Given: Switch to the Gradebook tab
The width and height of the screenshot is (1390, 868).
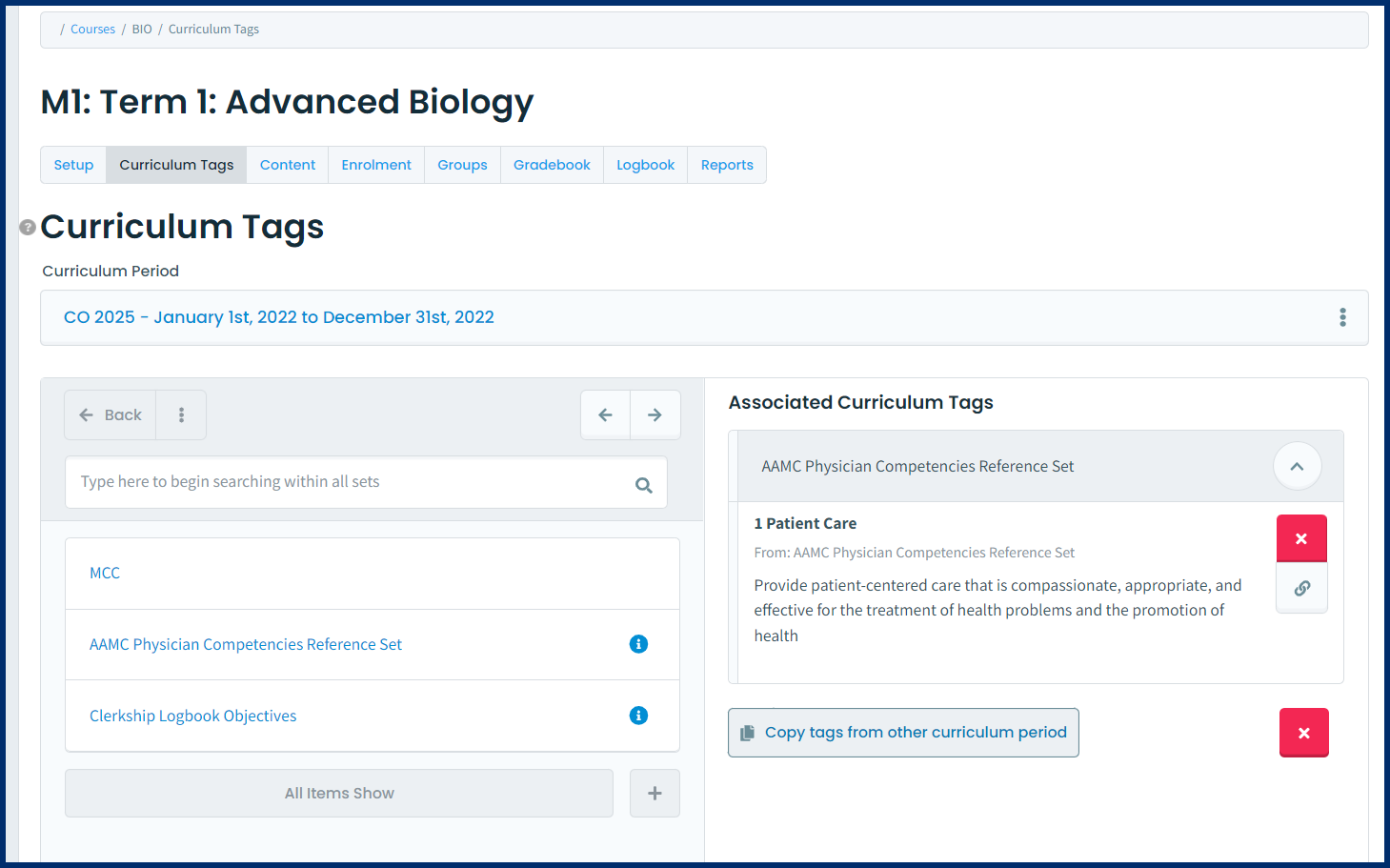Looking at the screenshot, I should (x=552, y=164).
